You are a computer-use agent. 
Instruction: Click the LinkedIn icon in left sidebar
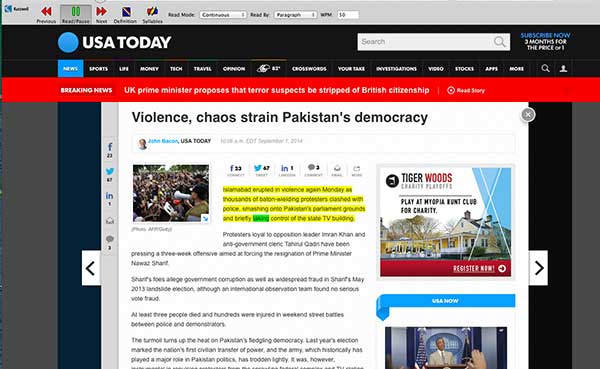click(109, 196)
